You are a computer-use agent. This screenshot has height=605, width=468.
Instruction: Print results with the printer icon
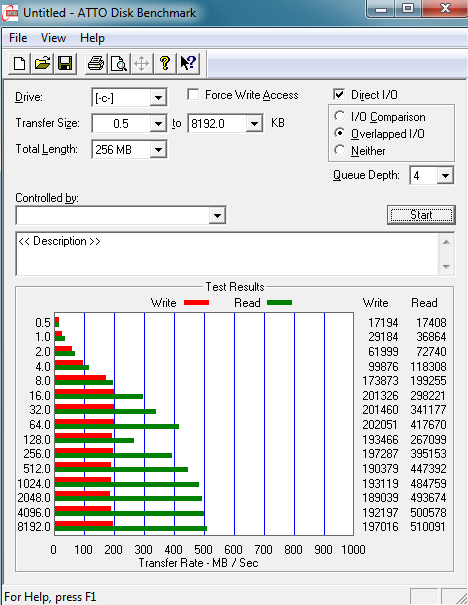tap(96, 64)
